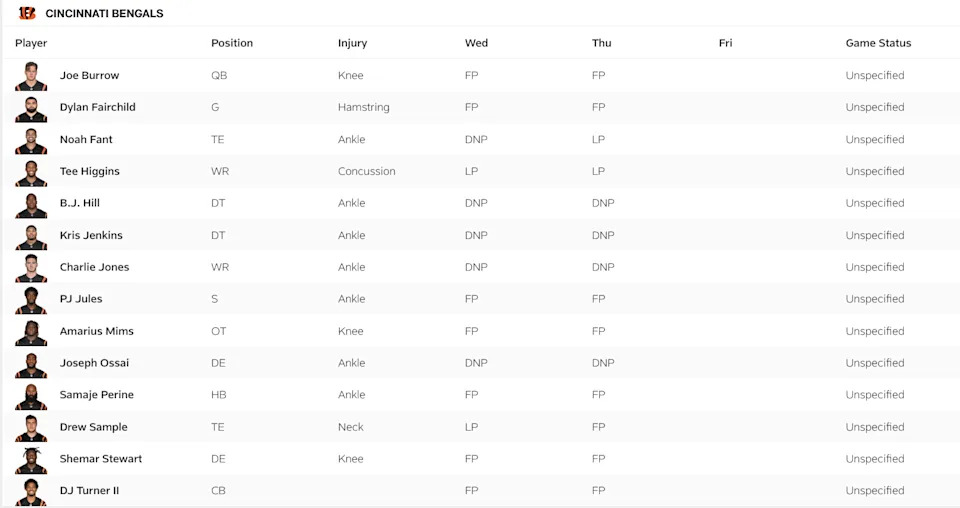The height and width of the screenshot is (508, 960).
Task: Click Dylan Fairchild's headshot photo
Action: pyautogui.click(x=31, y=108)
